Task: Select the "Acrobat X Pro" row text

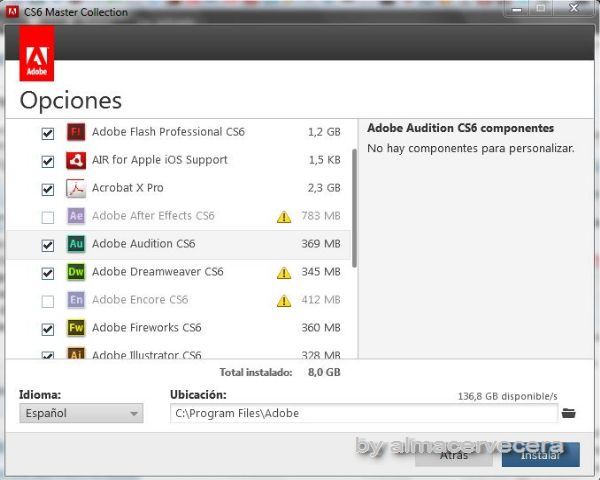Action: point(128,188)
